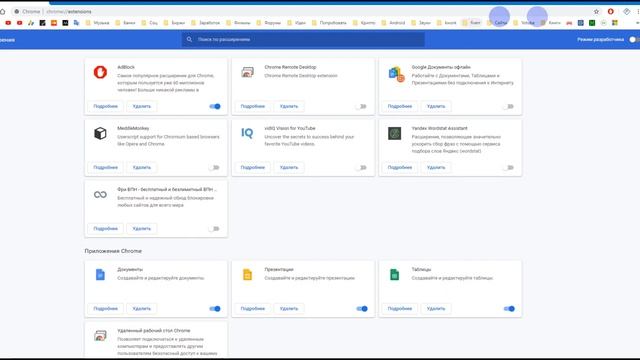Click the extensions search input field
This screenshot has width=640, height=360.
(x=303, y=40)
